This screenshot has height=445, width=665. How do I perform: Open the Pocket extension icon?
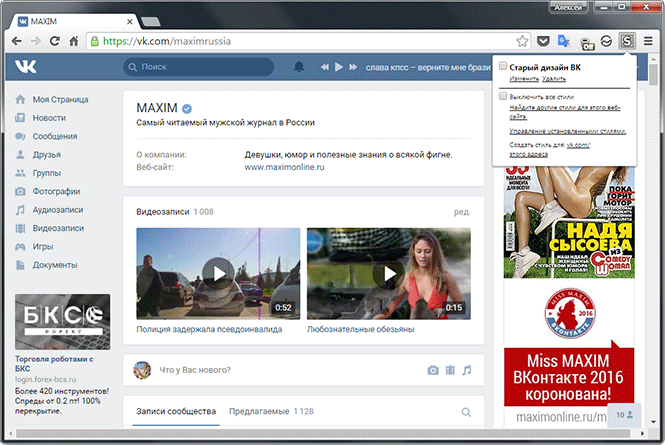[543, 41]
